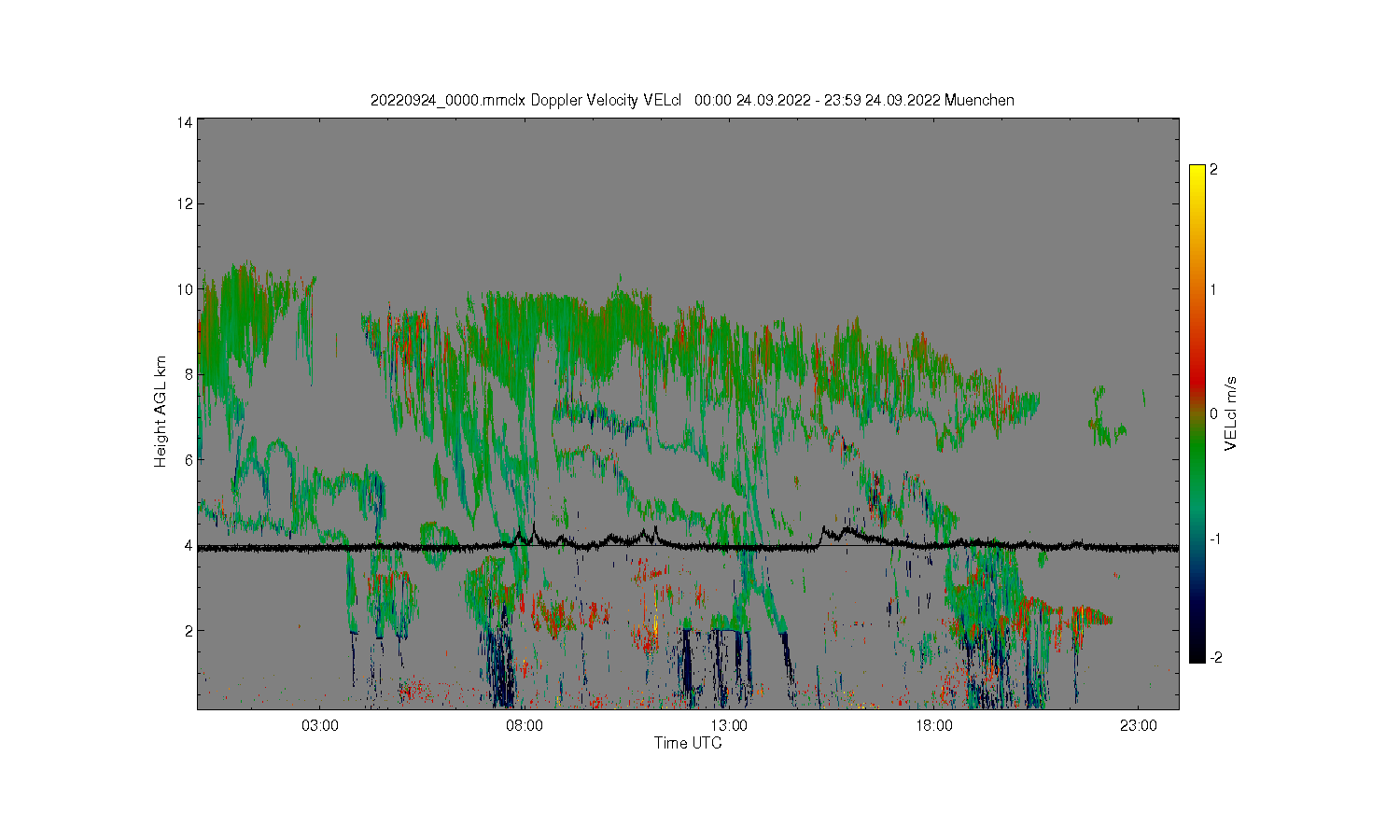
Task: Click the height tick label 4
Action: pyautogui.click(x=189, y=545)
